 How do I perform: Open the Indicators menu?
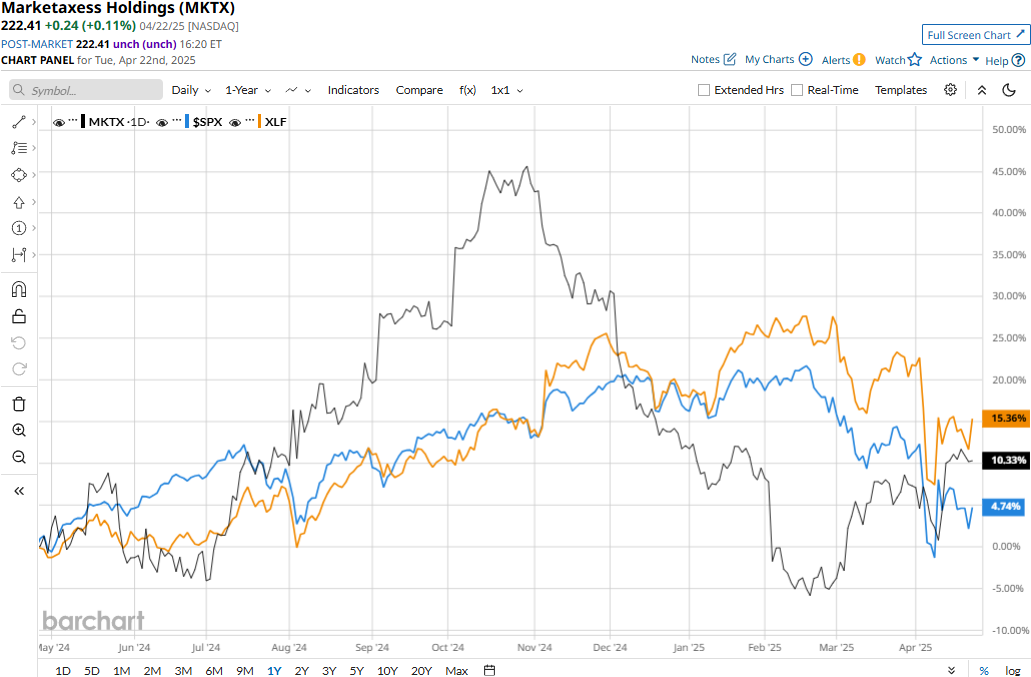tap(353, 90)
